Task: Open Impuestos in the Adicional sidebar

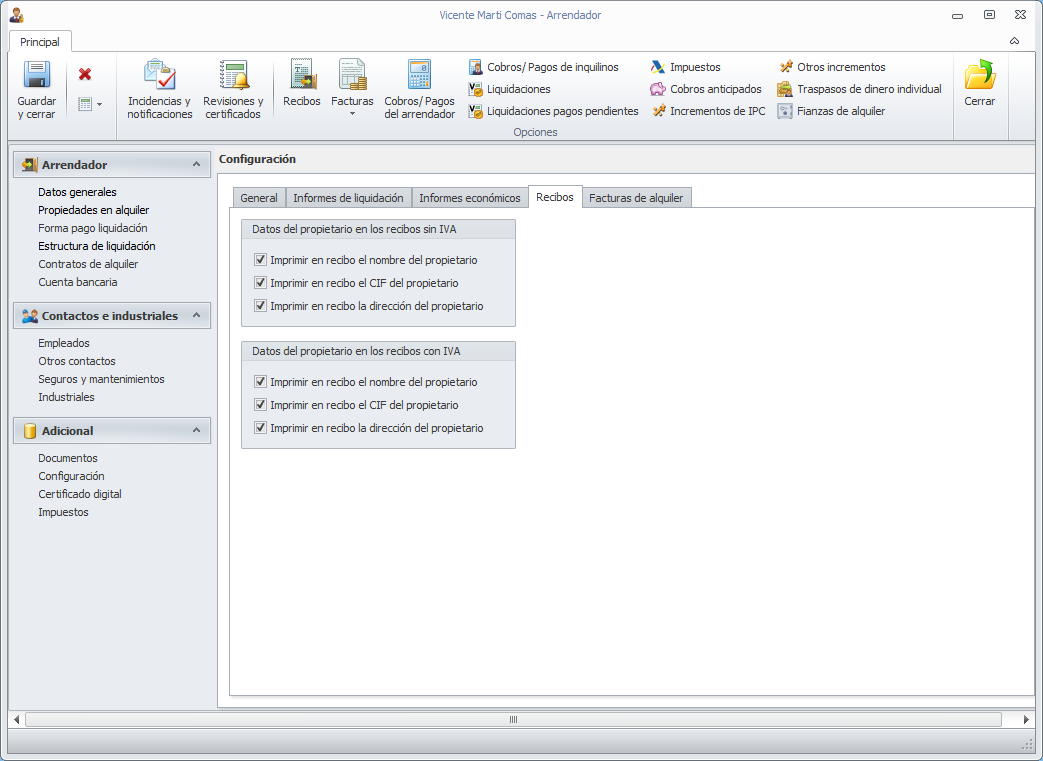Action: pyautogui.click(x=63, y=512)
